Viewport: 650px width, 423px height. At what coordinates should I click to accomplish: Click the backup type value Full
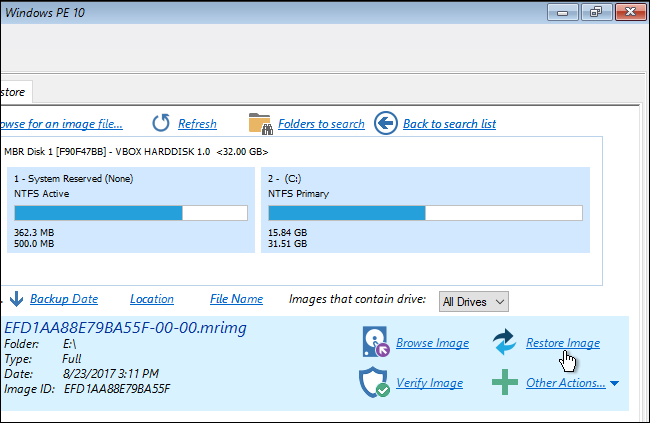tap(72, 359)
